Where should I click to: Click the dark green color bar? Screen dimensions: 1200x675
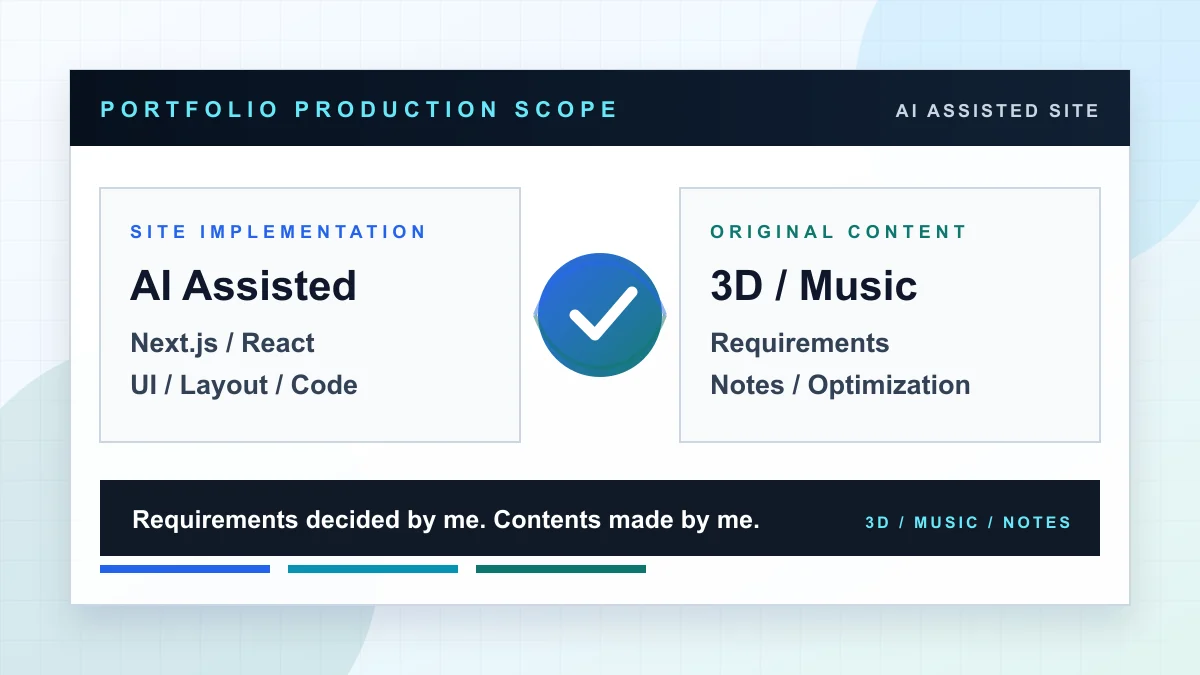pyautogui.click(x=561, y=569)
